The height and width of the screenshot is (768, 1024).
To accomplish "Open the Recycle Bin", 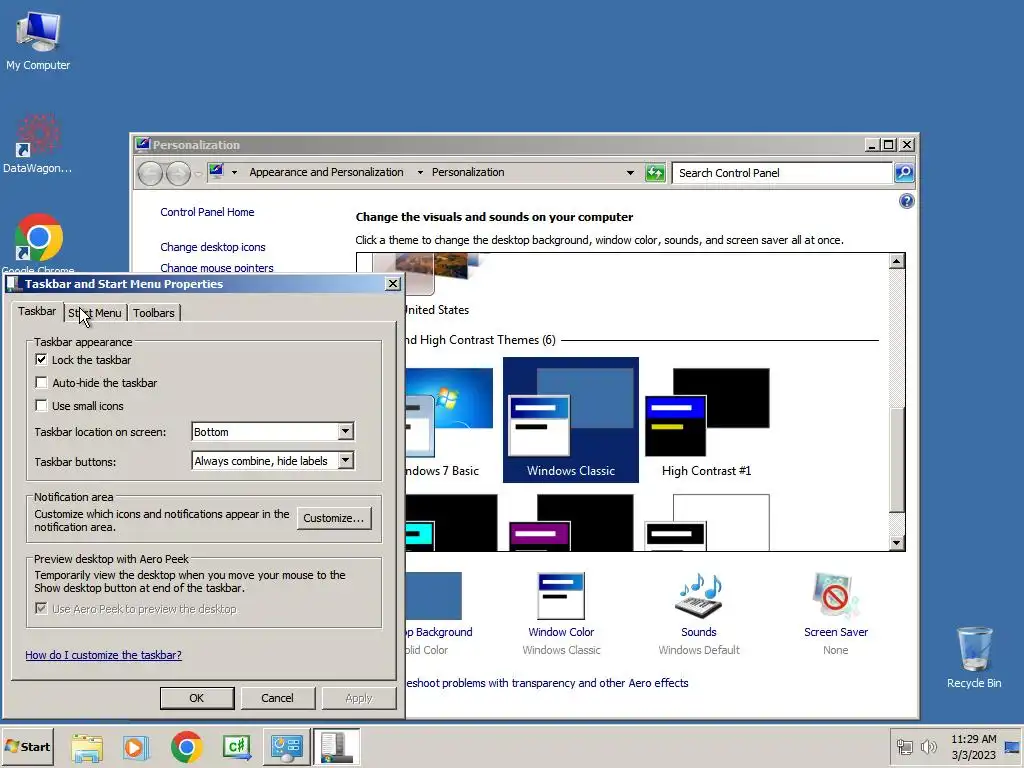I will coord(974,657).
